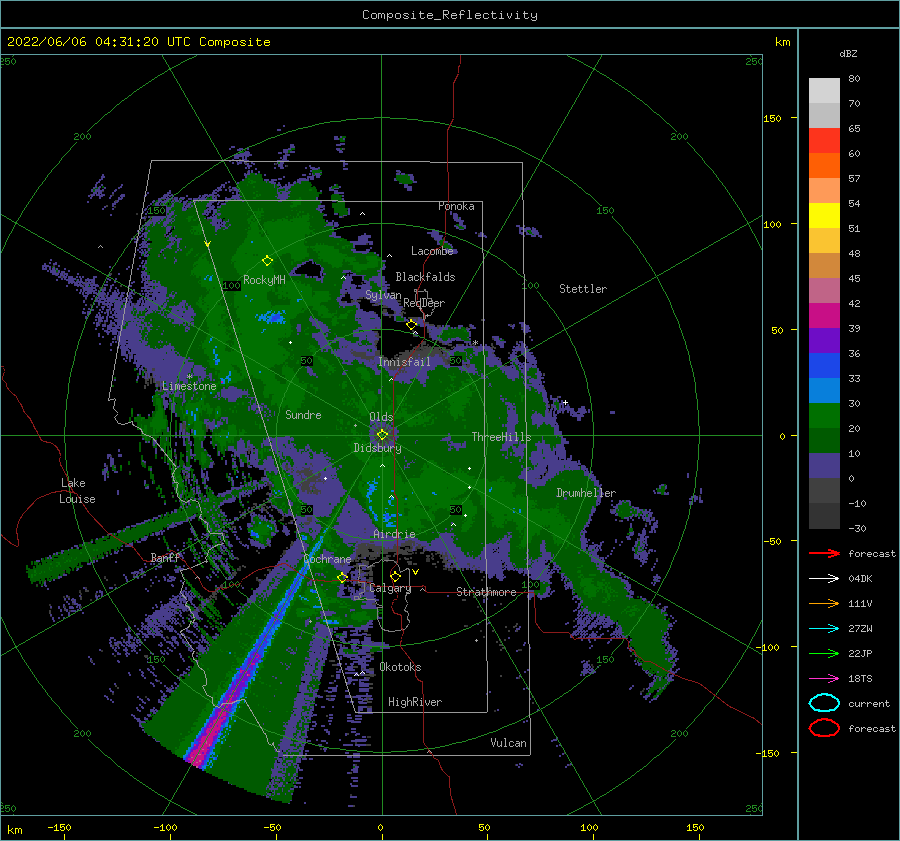Click the Lacombe label
Screen dimensions: 900x841
[432, 251]
